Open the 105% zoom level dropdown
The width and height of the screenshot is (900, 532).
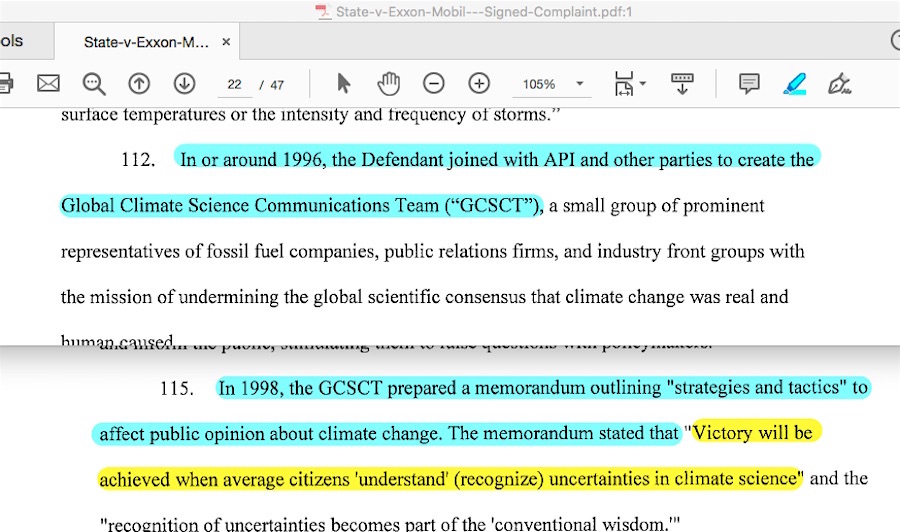(x=579, y=84)
